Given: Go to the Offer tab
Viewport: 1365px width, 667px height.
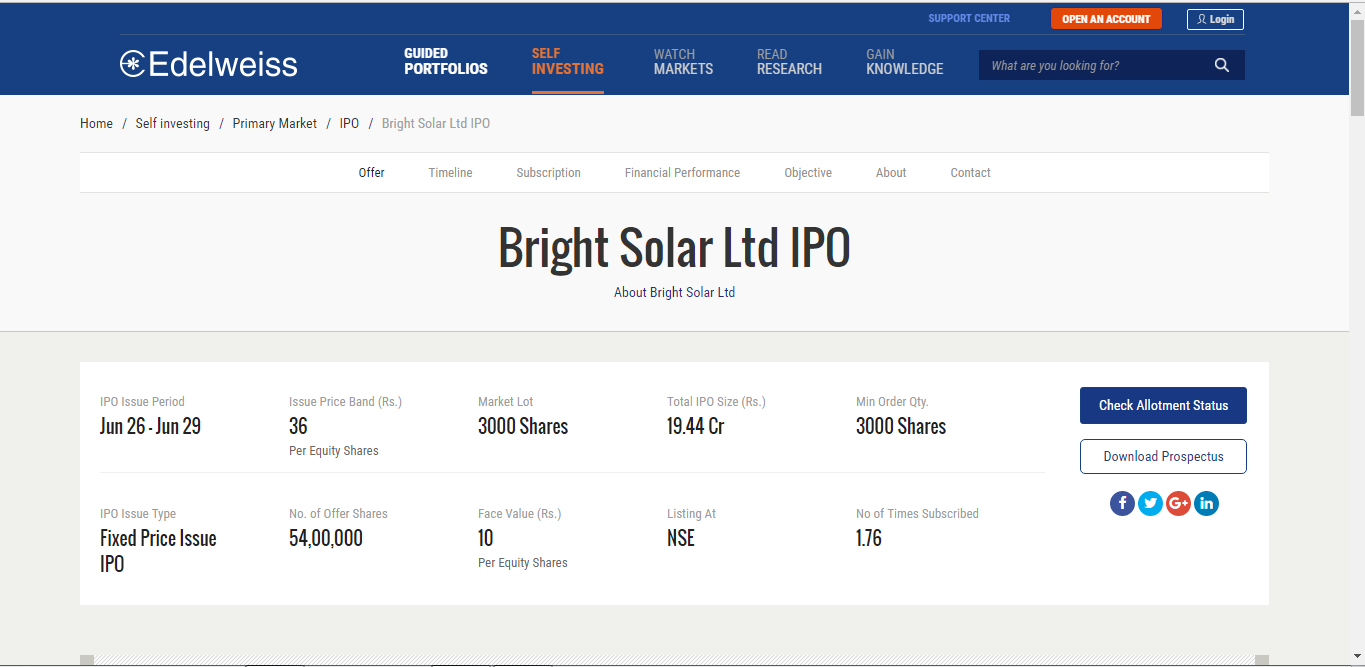Looking at the screenshot, I should tap(372, 173).
